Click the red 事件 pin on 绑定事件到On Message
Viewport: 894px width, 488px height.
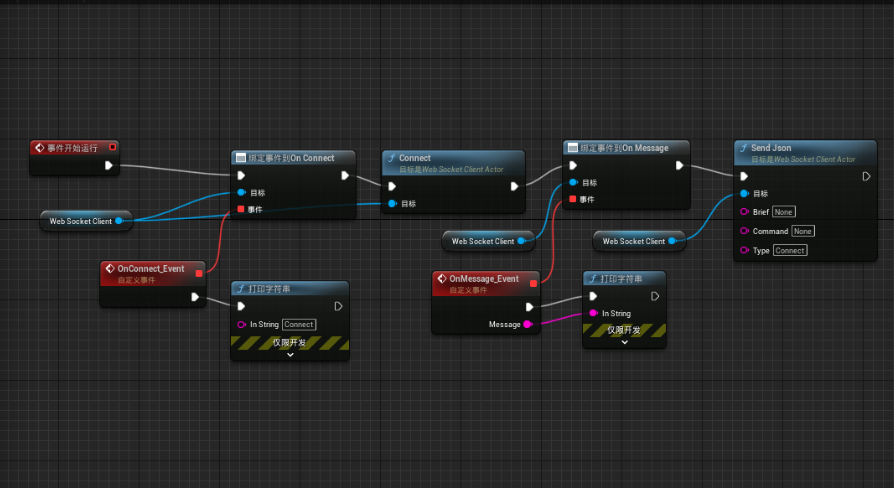pyautogui.click(x=572, y=199)
